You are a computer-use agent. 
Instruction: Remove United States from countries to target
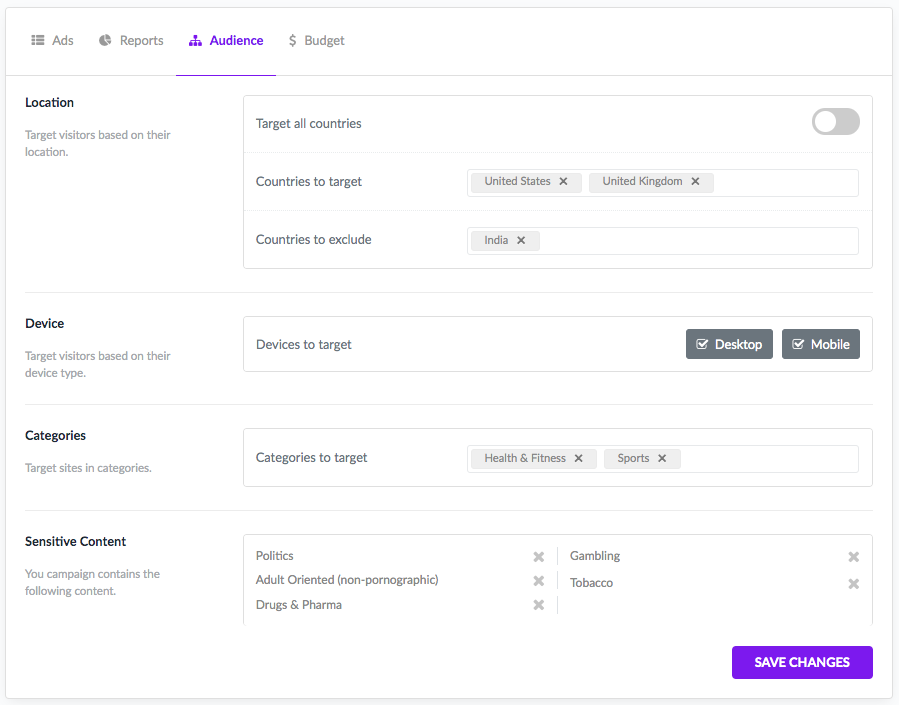click(564, 181)
